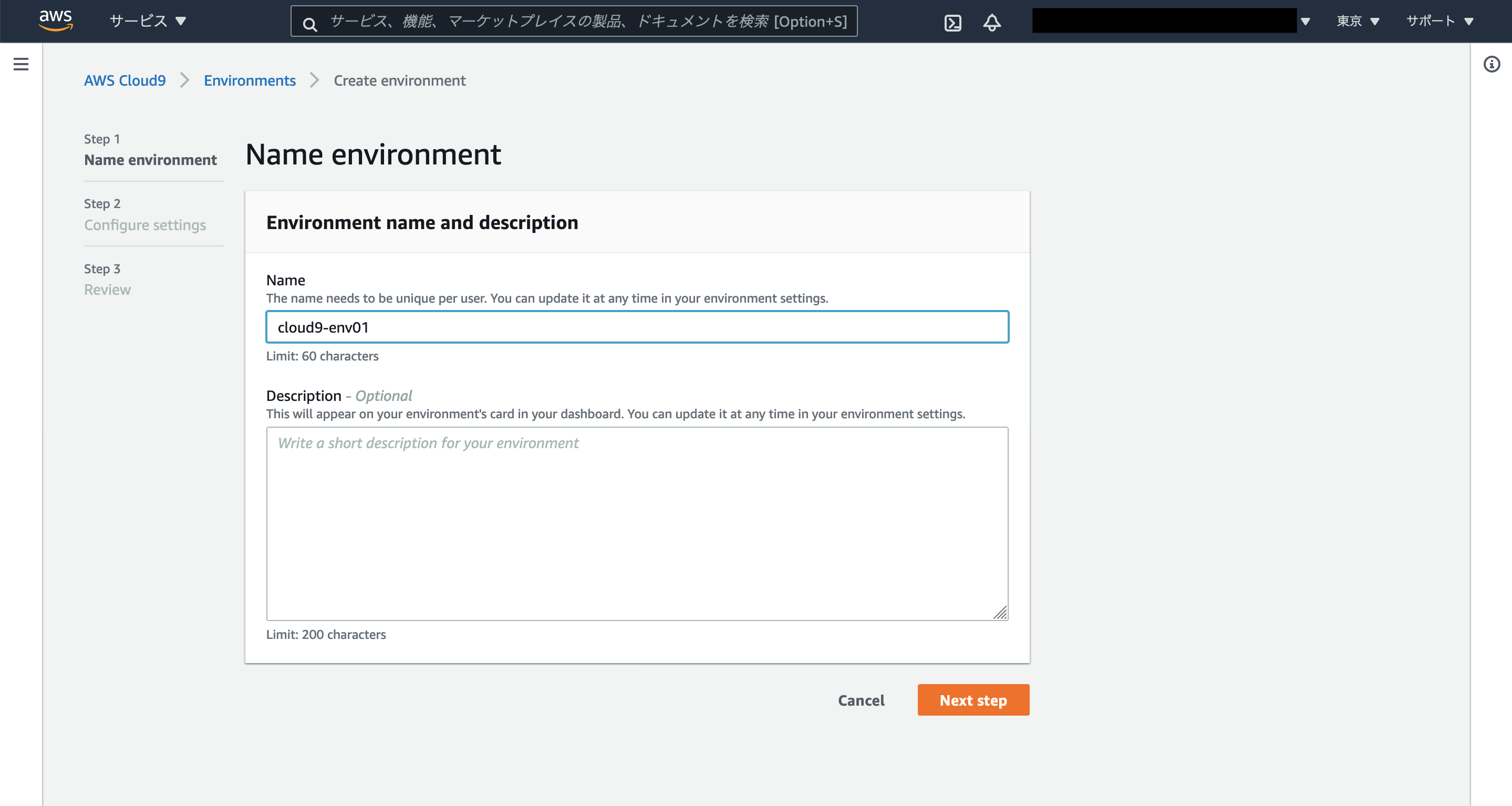Open the hamburger side navigation menu
Viewport: 1512px width, 806px height.
pyautogui.click(x=21, y=64)
